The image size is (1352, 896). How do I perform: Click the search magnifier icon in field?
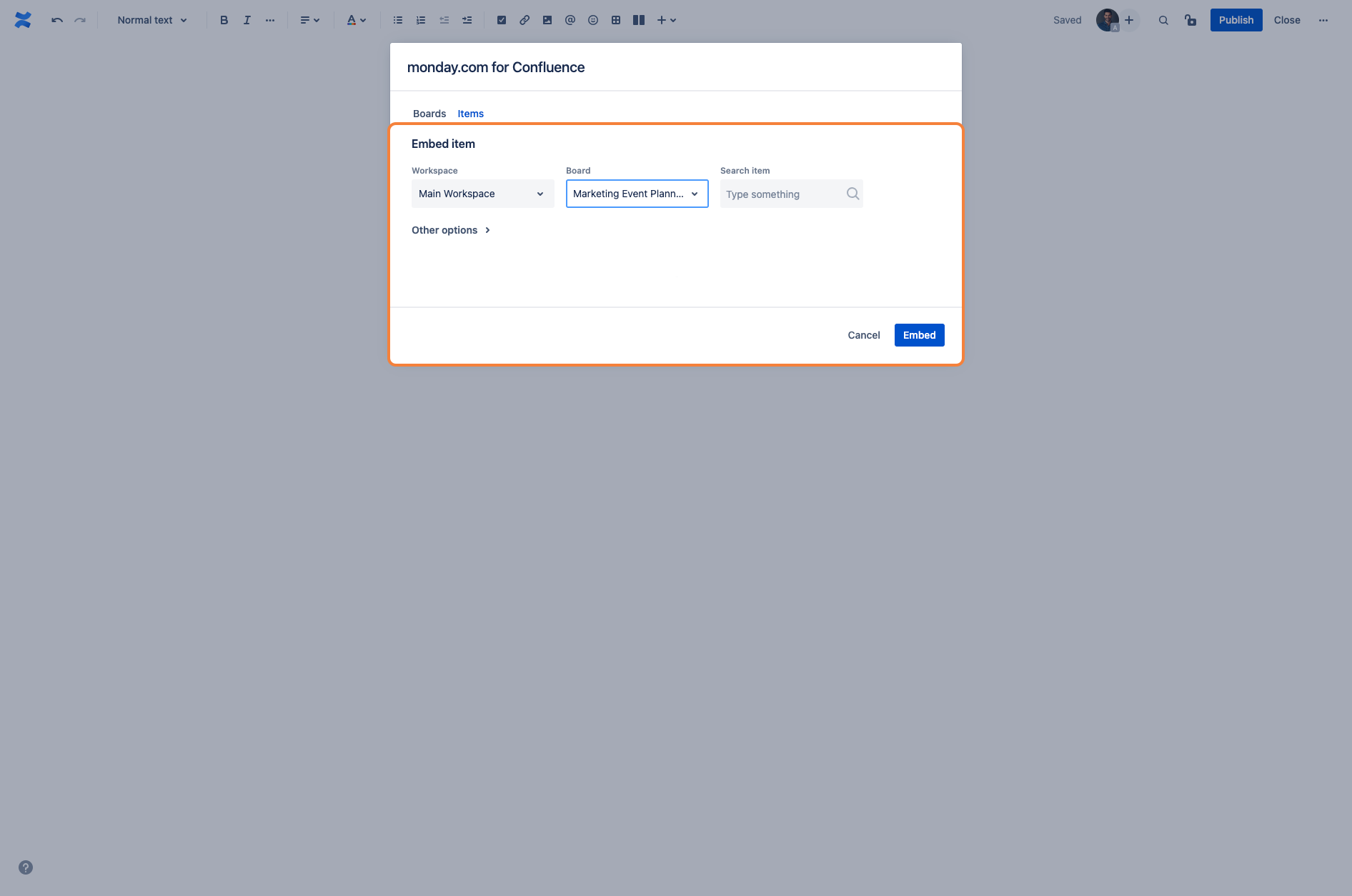pyautogui.click(x=853, y=194)
